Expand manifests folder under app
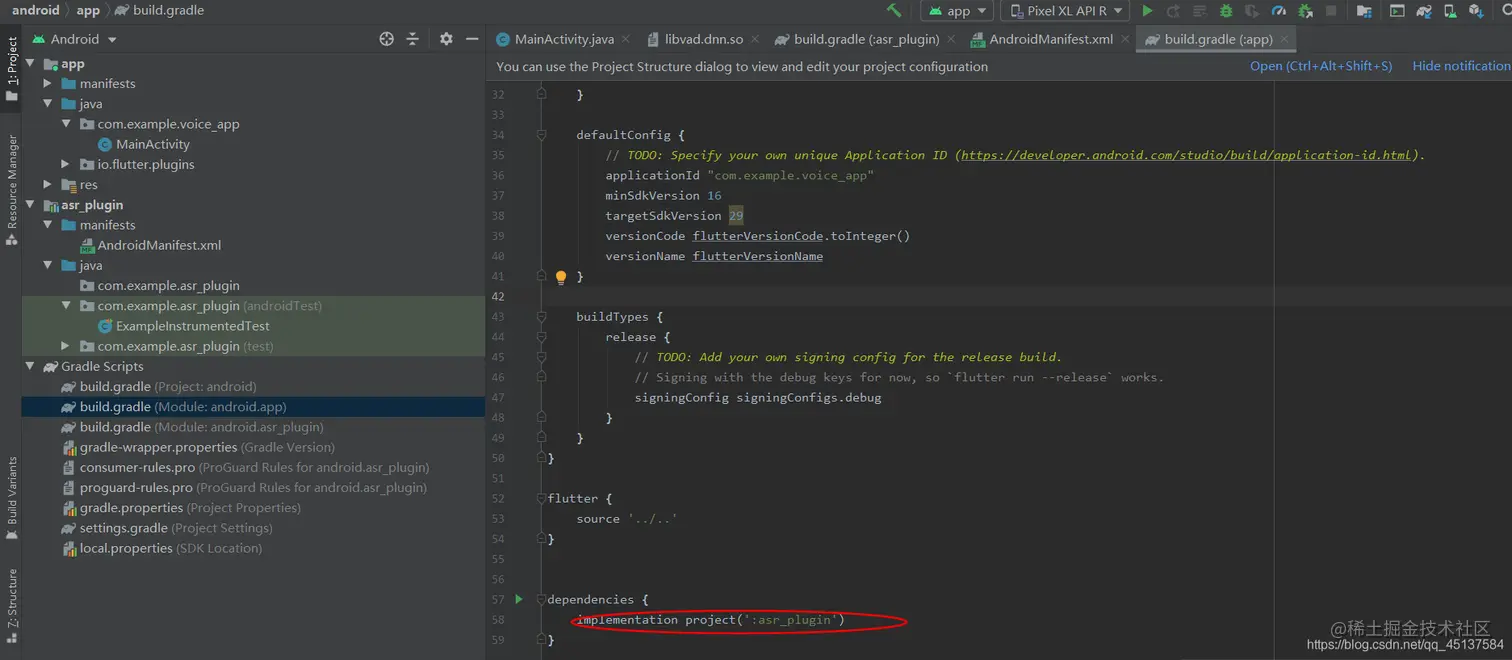The width and height of the screenshot is (1512, 660). point(48,84)
